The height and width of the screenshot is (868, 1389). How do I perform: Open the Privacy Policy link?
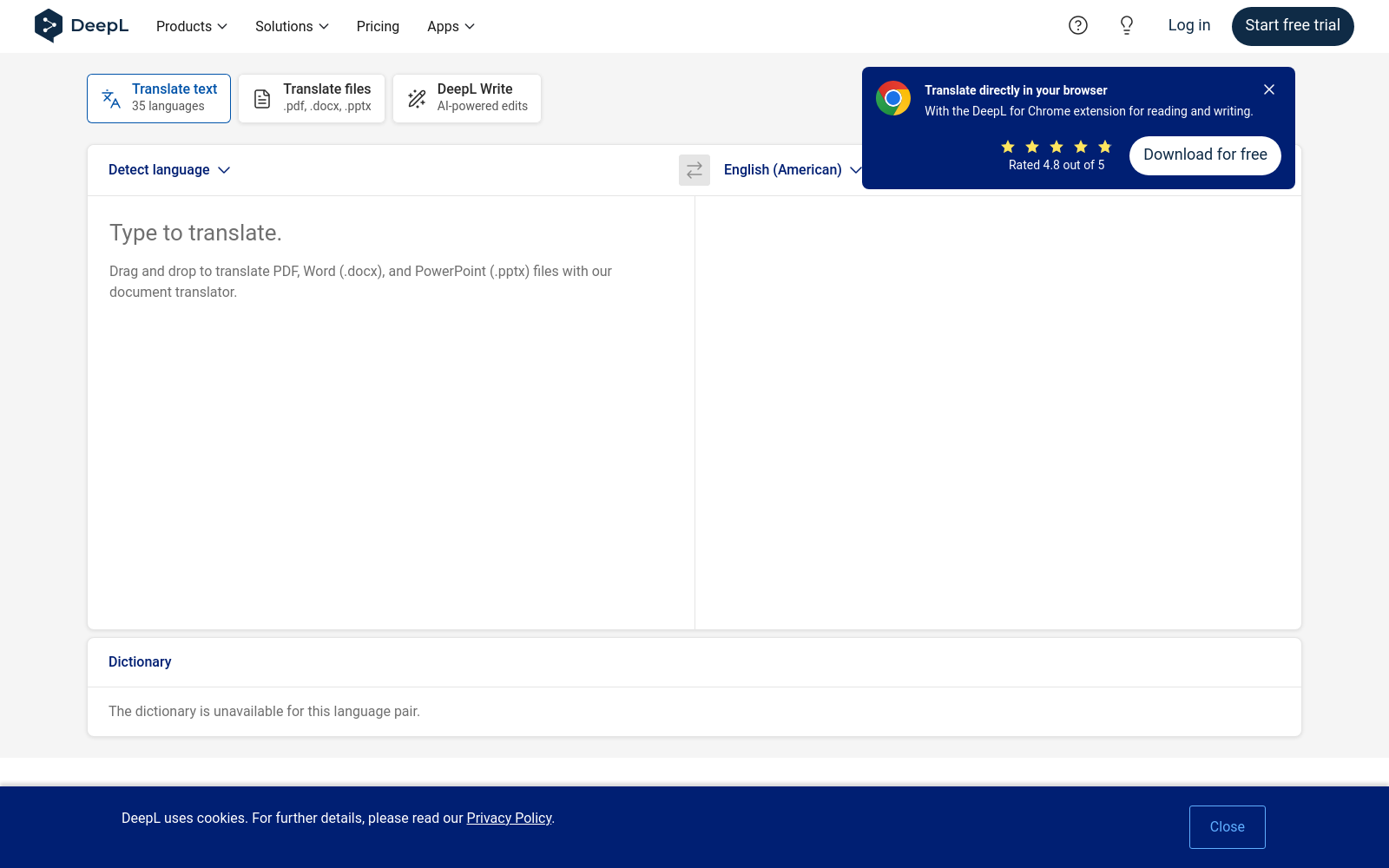(x=509, y=818)
